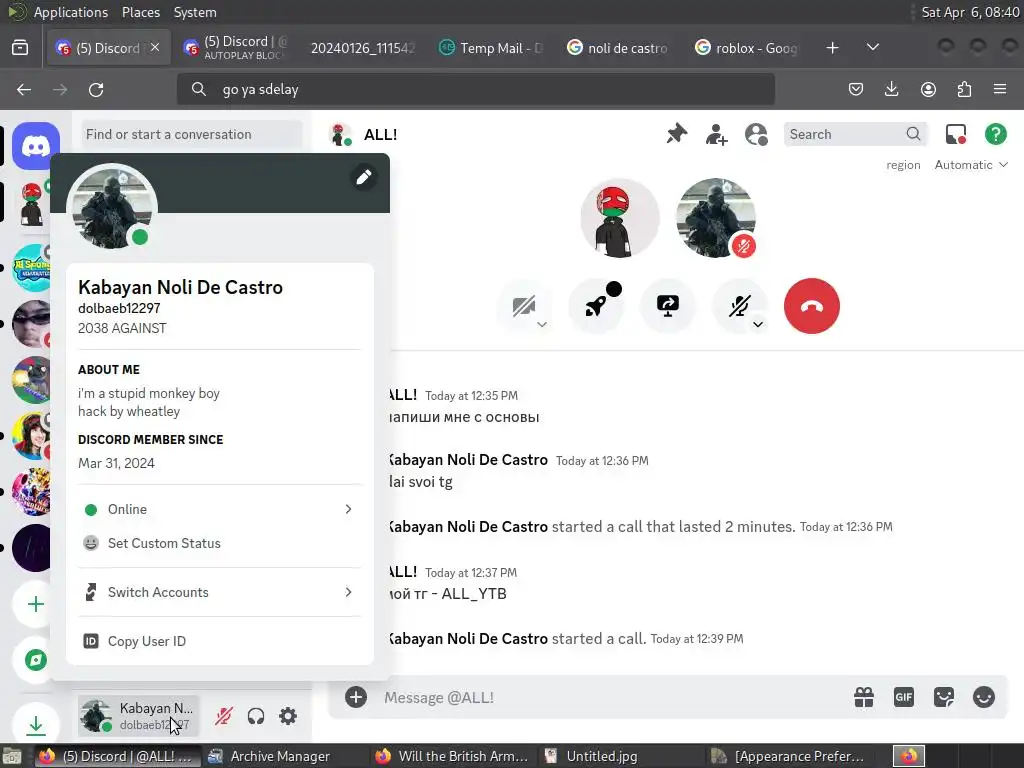Open Discord home direct messages icon

coord(36,146)
